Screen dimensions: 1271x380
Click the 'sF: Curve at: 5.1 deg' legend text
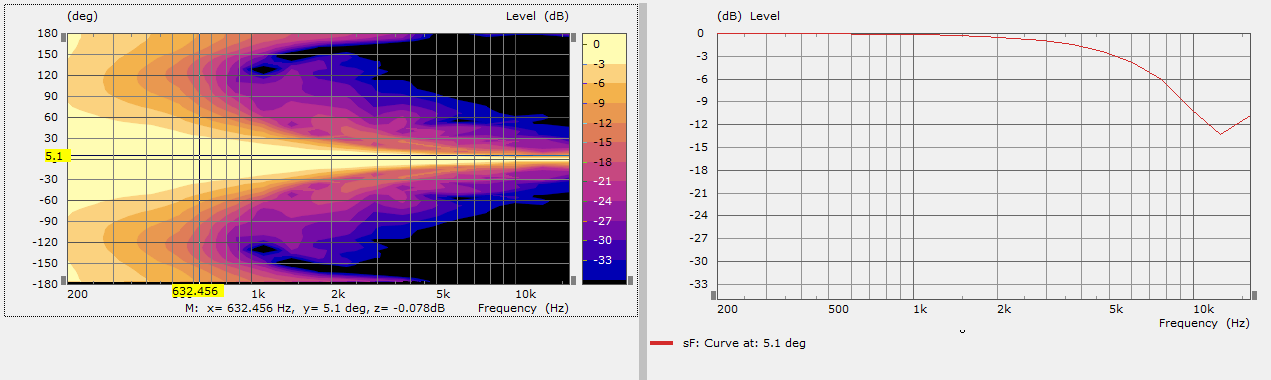[744, 343]
